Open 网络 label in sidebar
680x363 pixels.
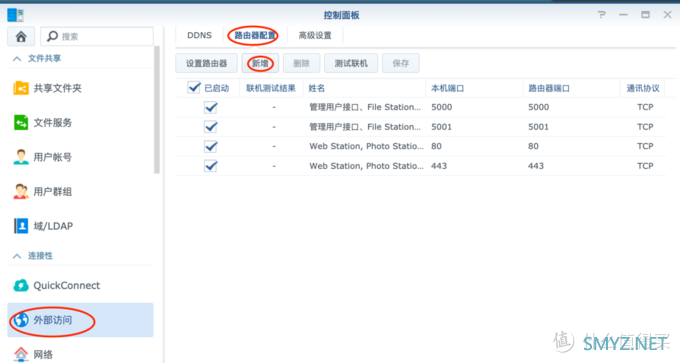(x=43, y=354)
